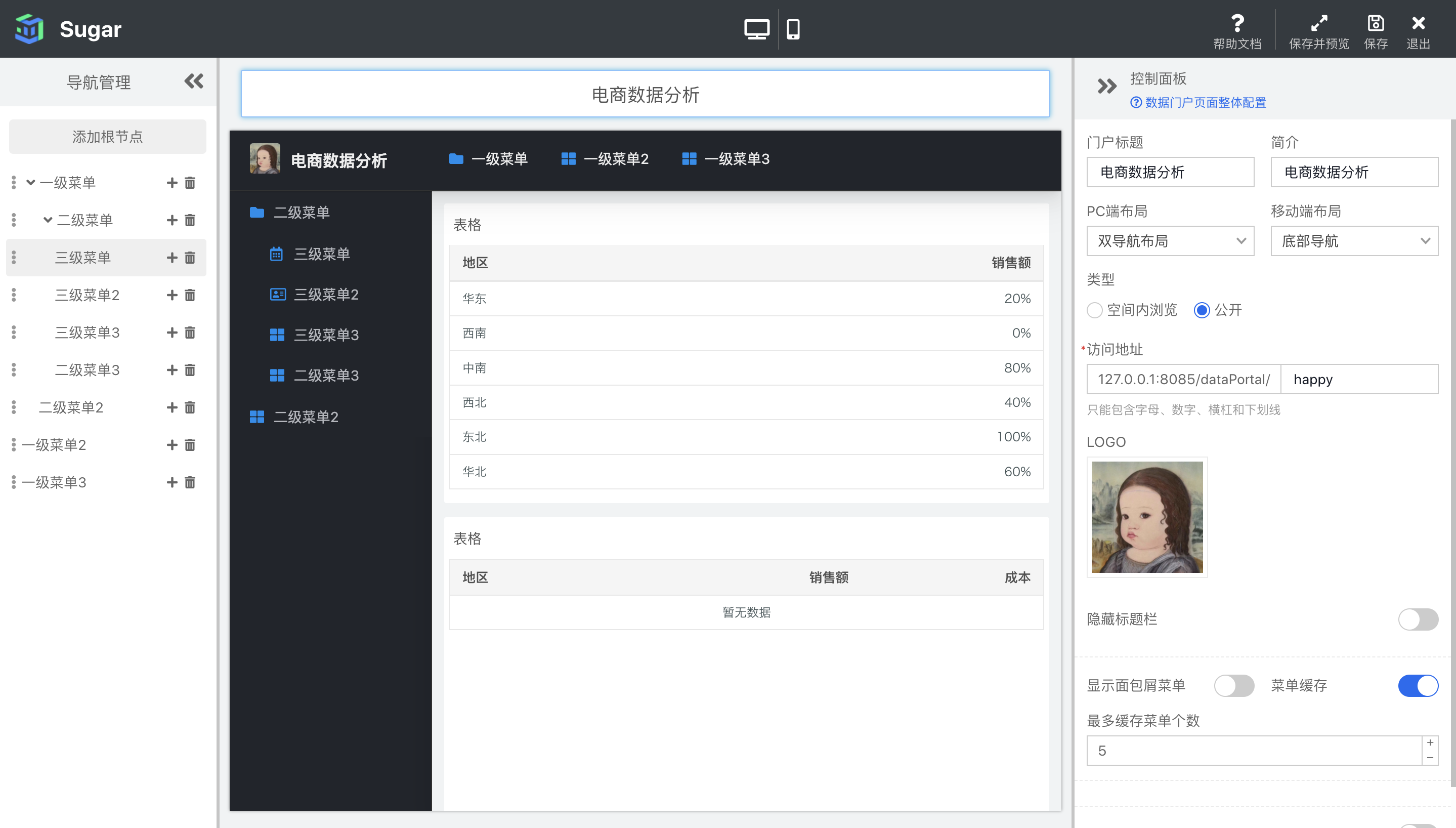Delete the 三级菜单2 node
Screen dimensions: 1456x828
190,295
